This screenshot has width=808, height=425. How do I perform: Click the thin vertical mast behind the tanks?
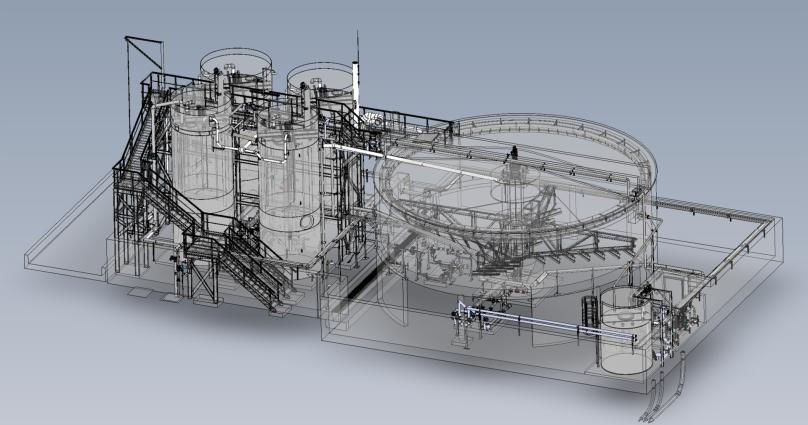(356, 60)
